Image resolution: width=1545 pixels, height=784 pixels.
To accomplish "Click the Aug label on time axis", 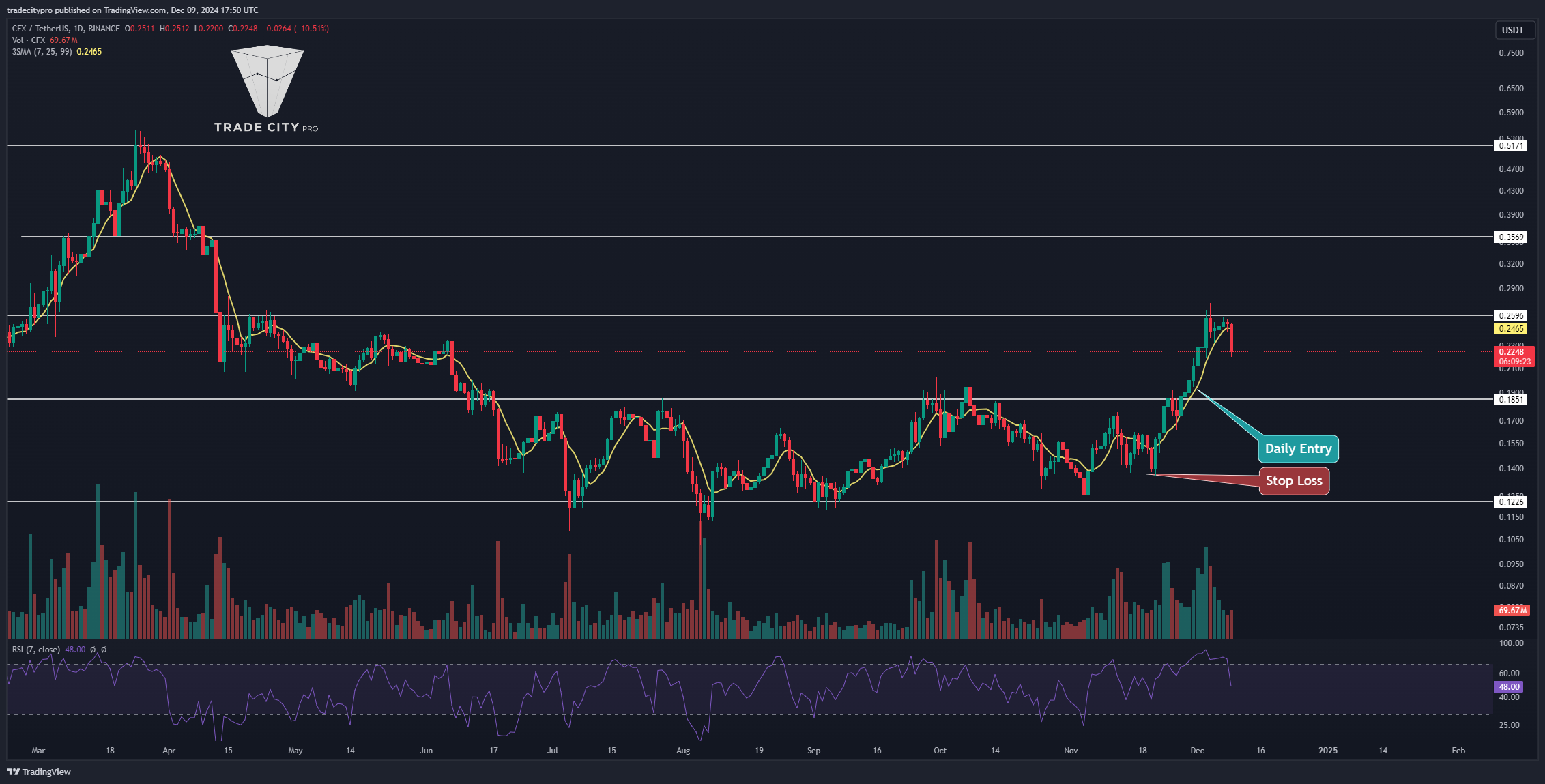I will point(683,751).
